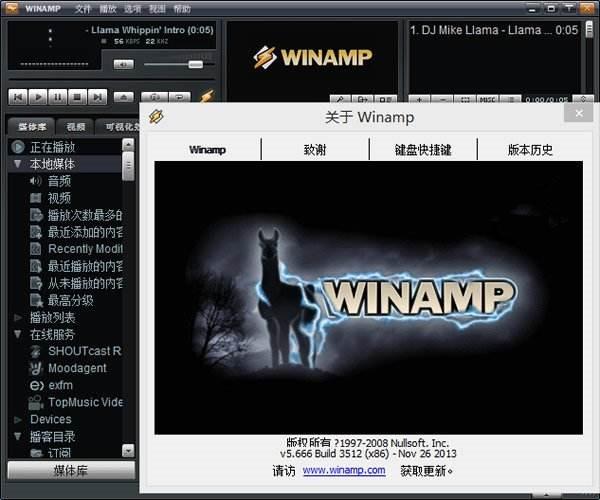The image size is (600, 500).
Task: Close the 关于 Winamp dialog
Action: tap(579, 113)
